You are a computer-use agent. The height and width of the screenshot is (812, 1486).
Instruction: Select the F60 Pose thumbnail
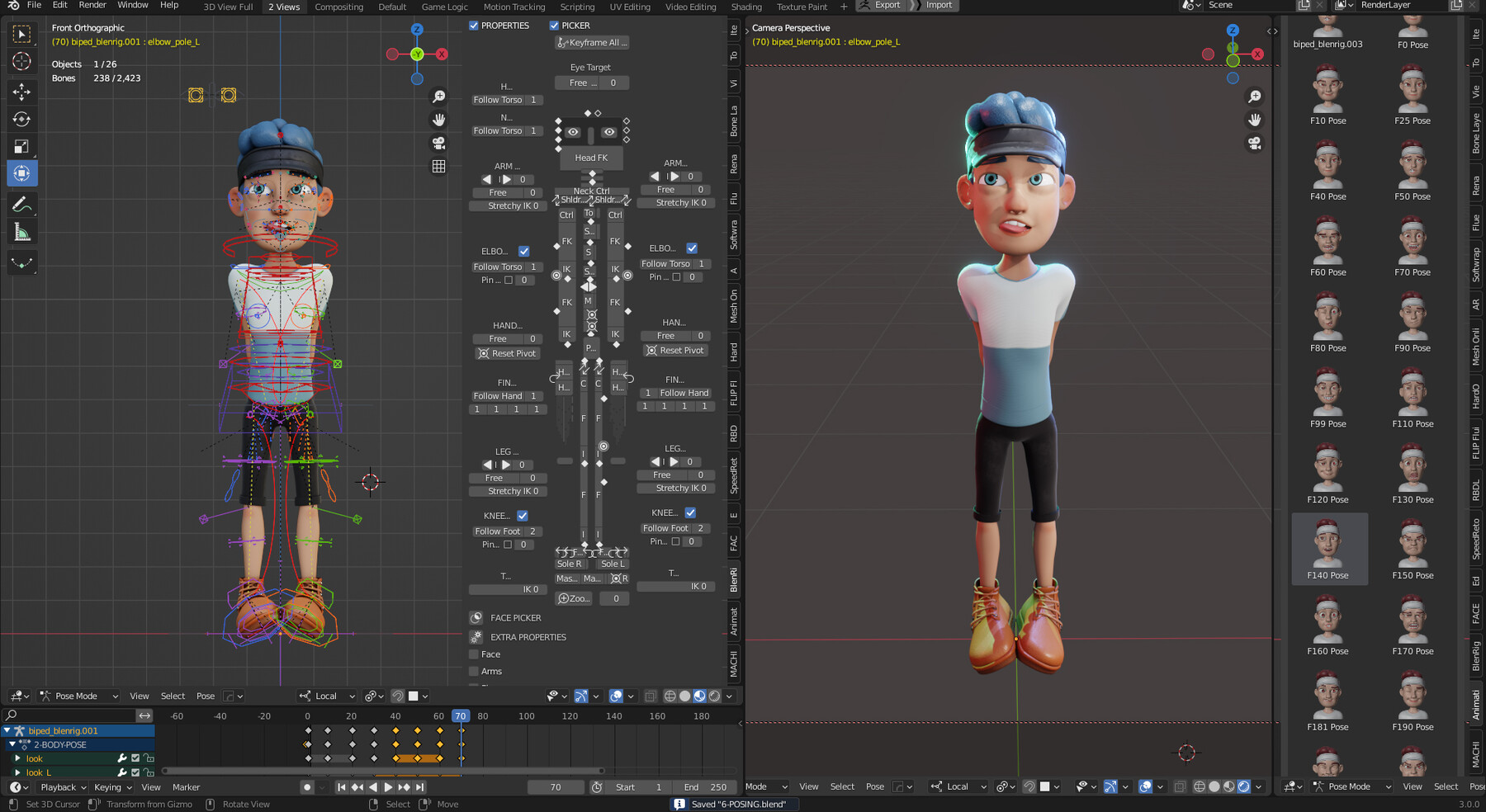tap(1328, 246)
